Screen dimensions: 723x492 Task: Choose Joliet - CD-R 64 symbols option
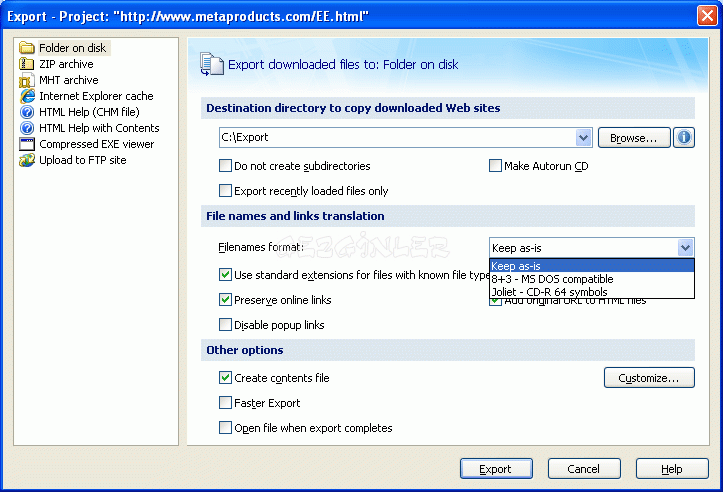click(x=549, y=291)
